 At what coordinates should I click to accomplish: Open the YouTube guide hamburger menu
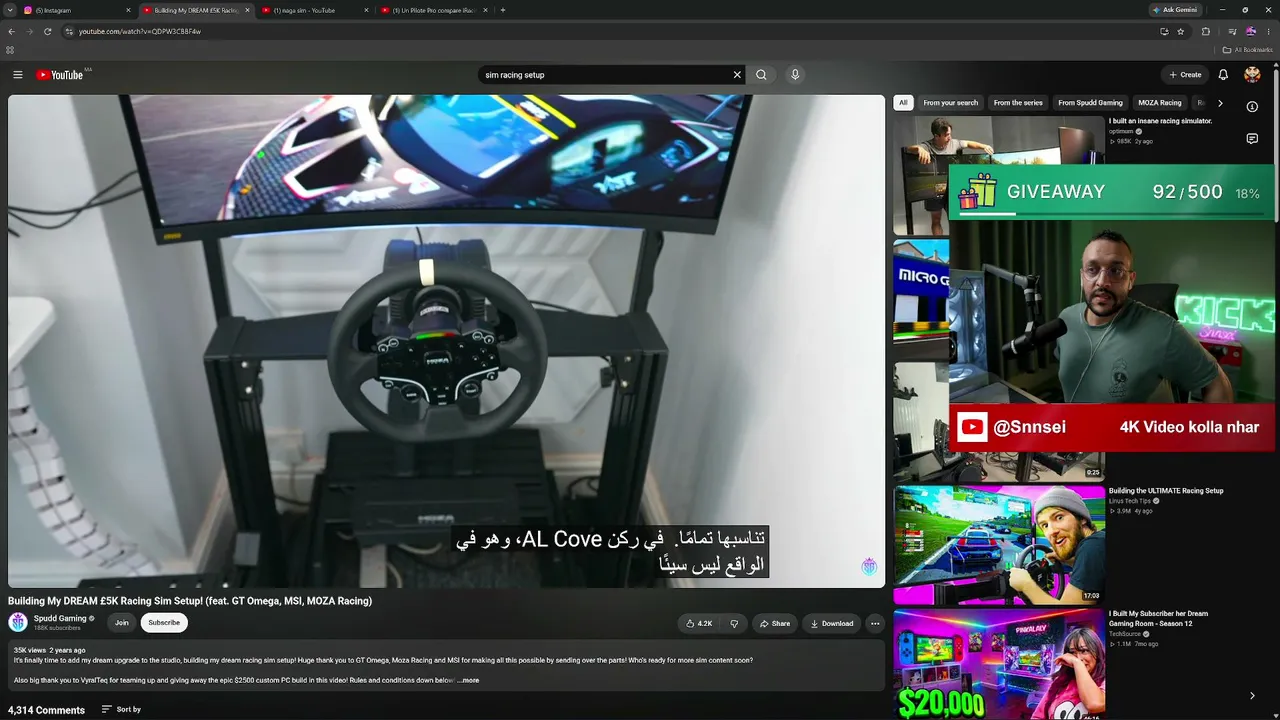pos(17,75)
